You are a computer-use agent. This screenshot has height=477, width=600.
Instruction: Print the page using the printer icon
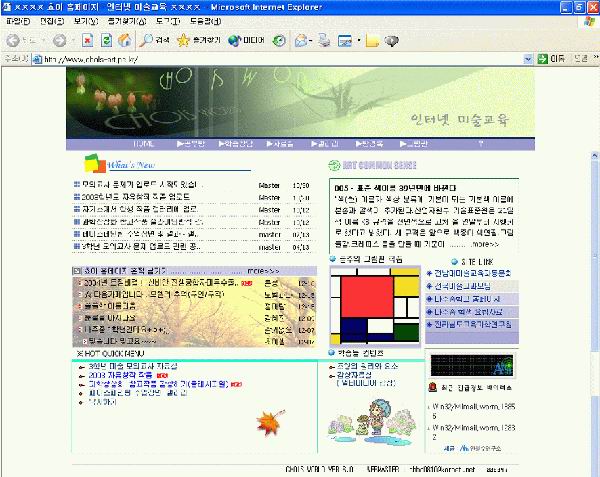click(324, 40)
